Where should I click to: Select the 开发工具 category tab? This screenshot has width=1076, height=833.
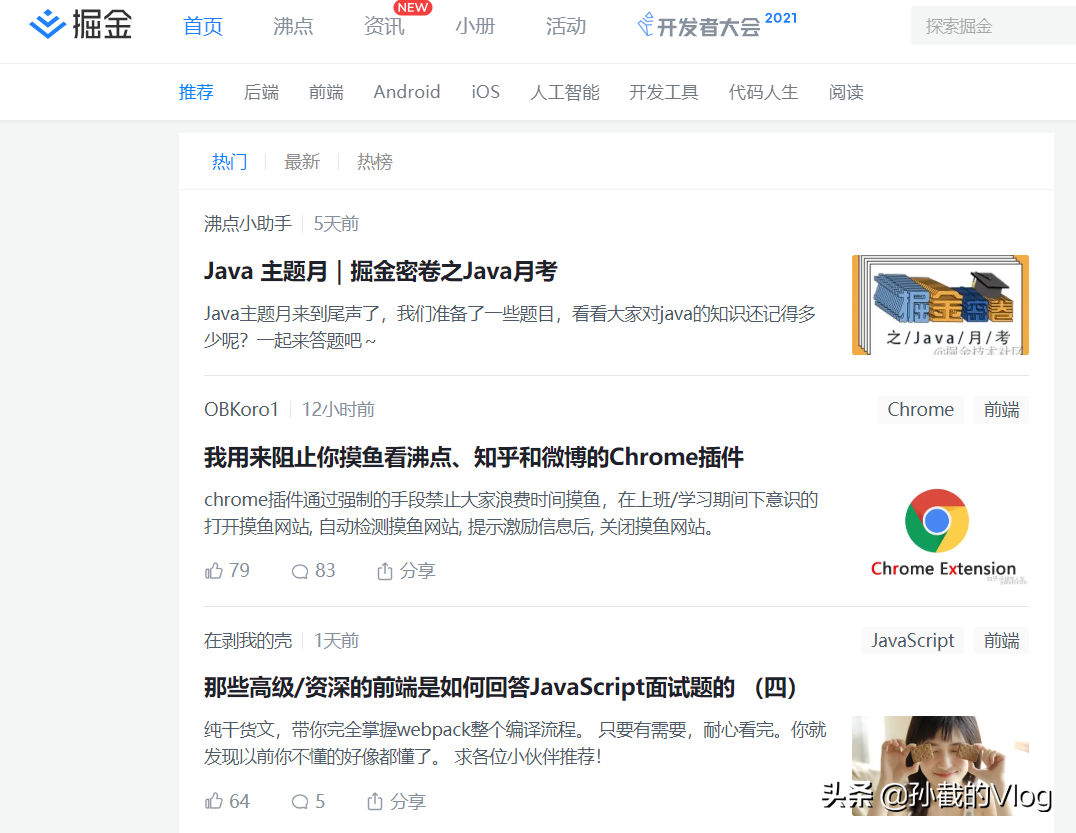[664, 92]
